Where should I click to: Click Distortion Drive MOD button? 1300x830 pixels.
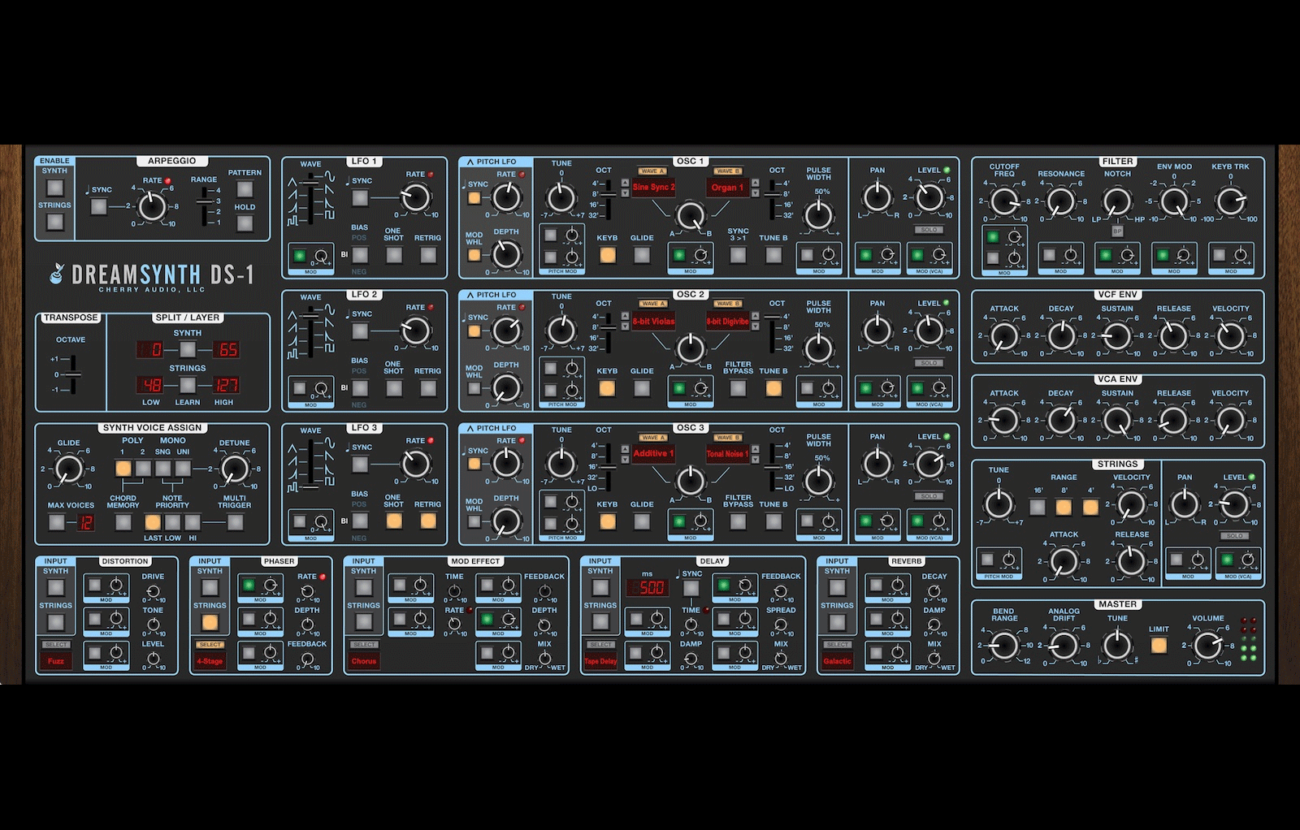pos(95,585)
